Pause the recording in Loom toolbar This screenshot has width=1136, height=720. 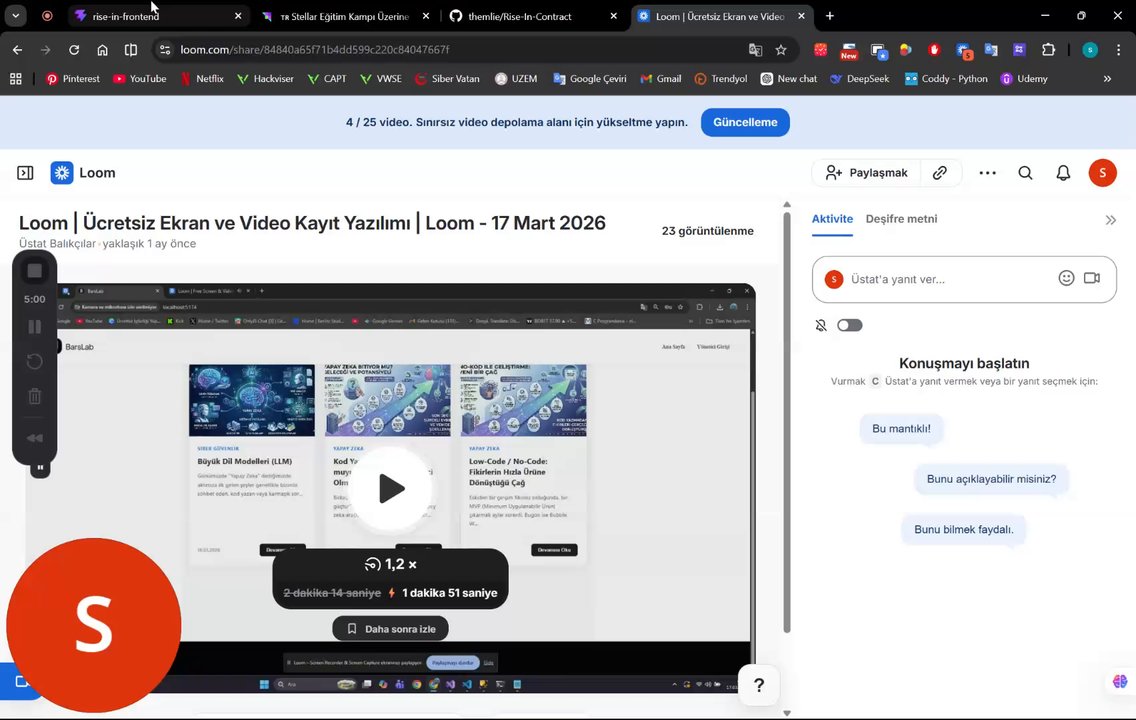point(34,327)
